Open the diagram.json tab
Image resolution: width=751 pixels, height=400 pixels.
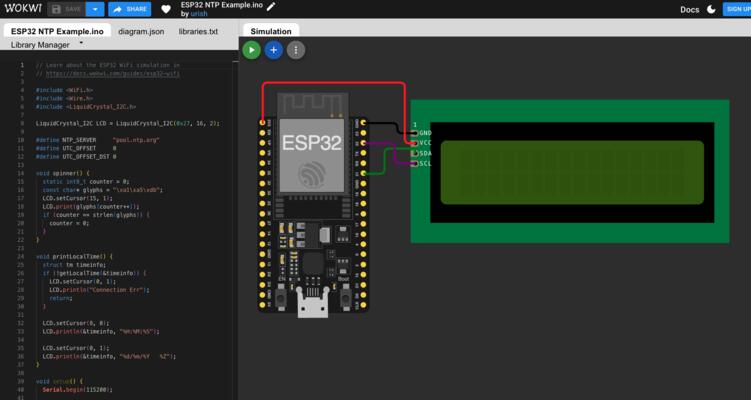pyautogui.click(x=141, y=31)
